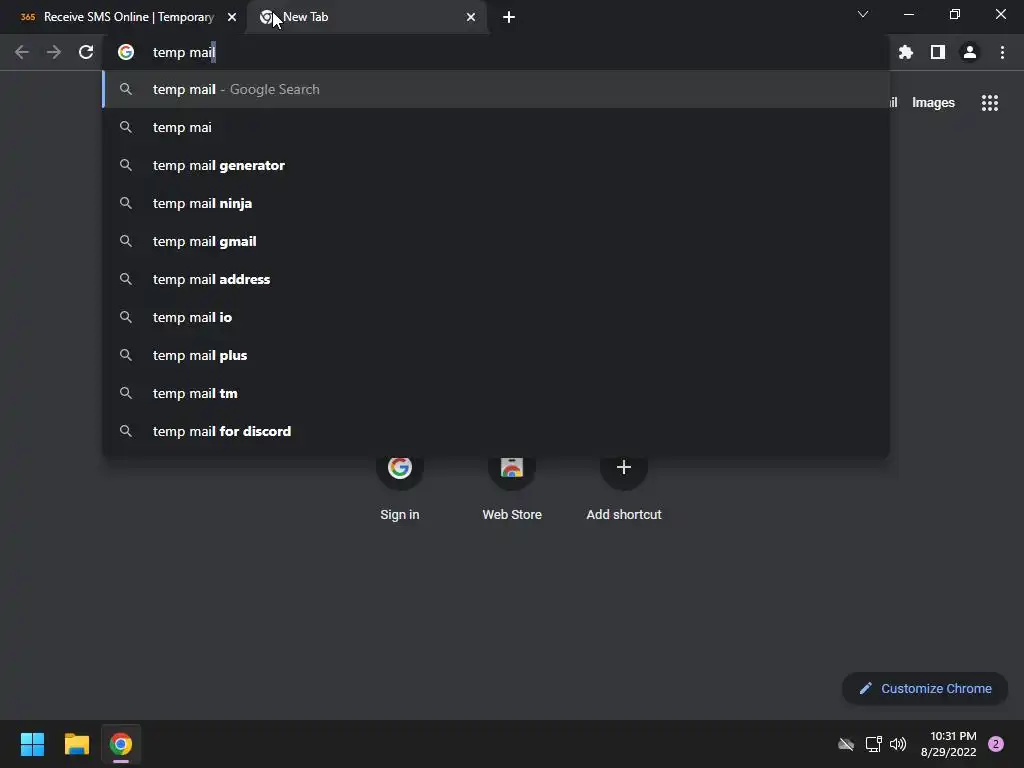Open the profile avatar icon
The height and width of the screenshot is (768, 1024).
pyautogui.click(x=969, y=52)
